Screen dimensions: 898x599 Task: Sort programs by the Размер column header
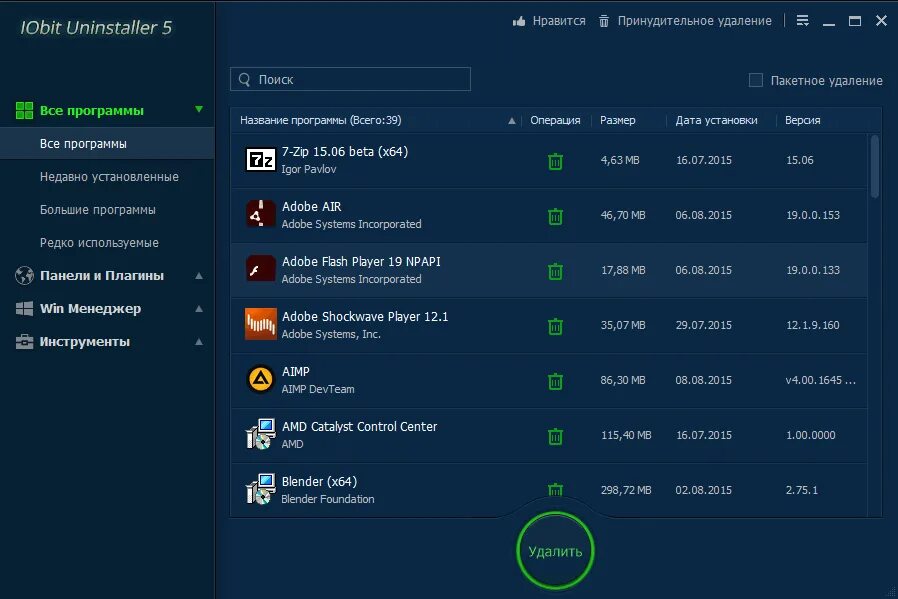click(617, 119)
